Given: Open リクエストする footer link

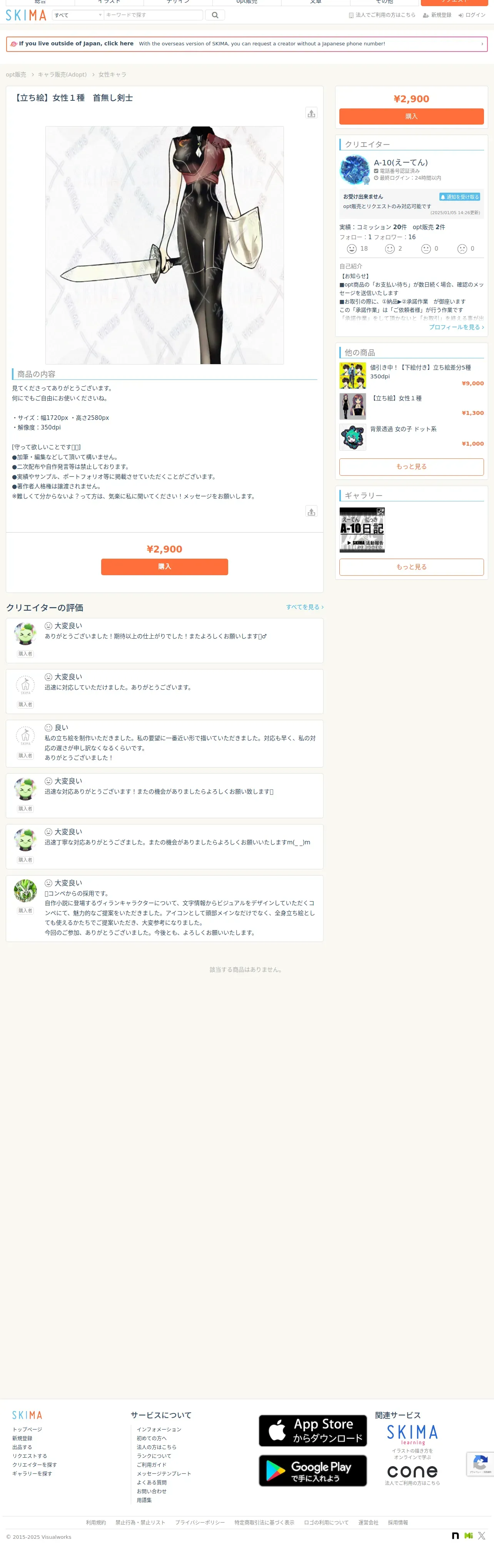Looking at the screenshot, I should pyautogui.click(x=29, y=1456).
